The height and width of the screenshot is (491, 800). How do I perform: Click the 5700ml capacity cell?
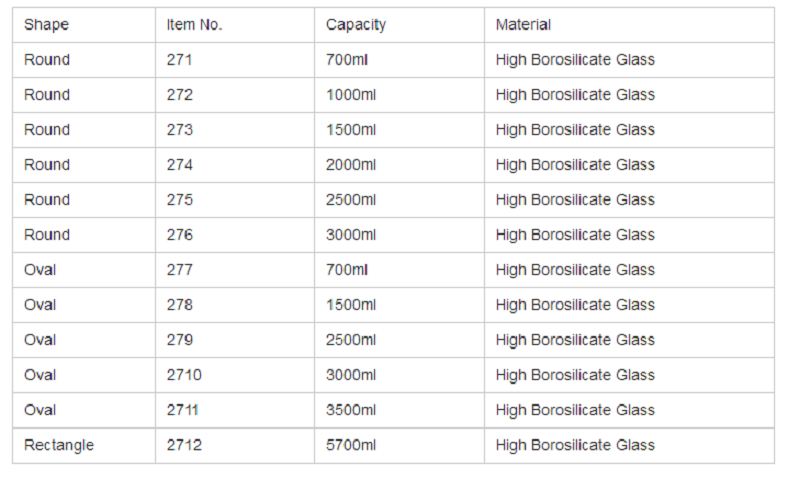tap(351, 446)
